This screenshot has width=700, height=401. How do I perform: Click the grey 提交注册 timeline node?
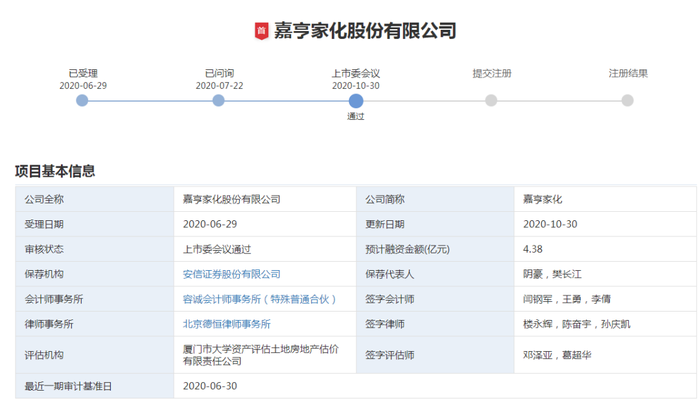coord(491,100)
